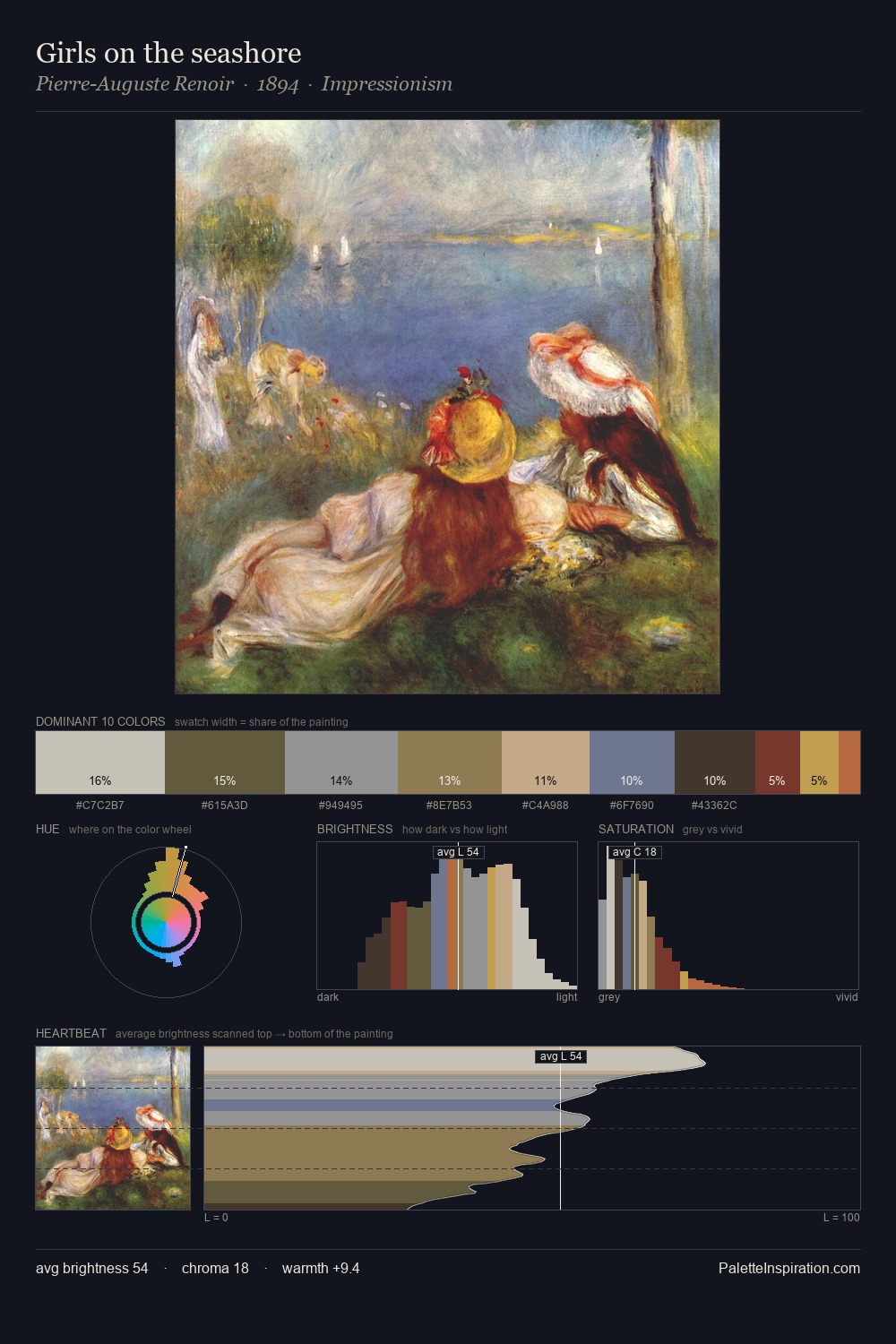Viewport: 896px width, 1344px height.
Task: Click the 'light' axis label
Action: pyautogui.click(x=566, y=997)
